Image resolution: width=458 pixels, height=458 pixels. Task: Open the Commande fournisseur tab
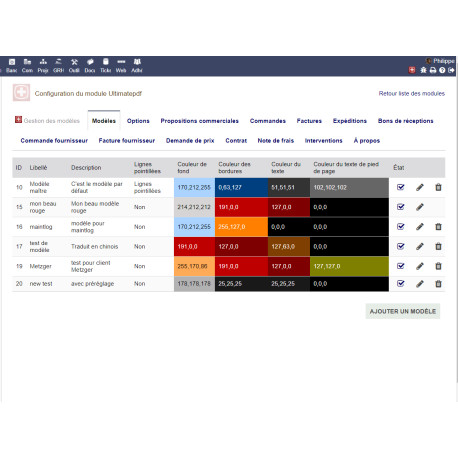point(54,141)
